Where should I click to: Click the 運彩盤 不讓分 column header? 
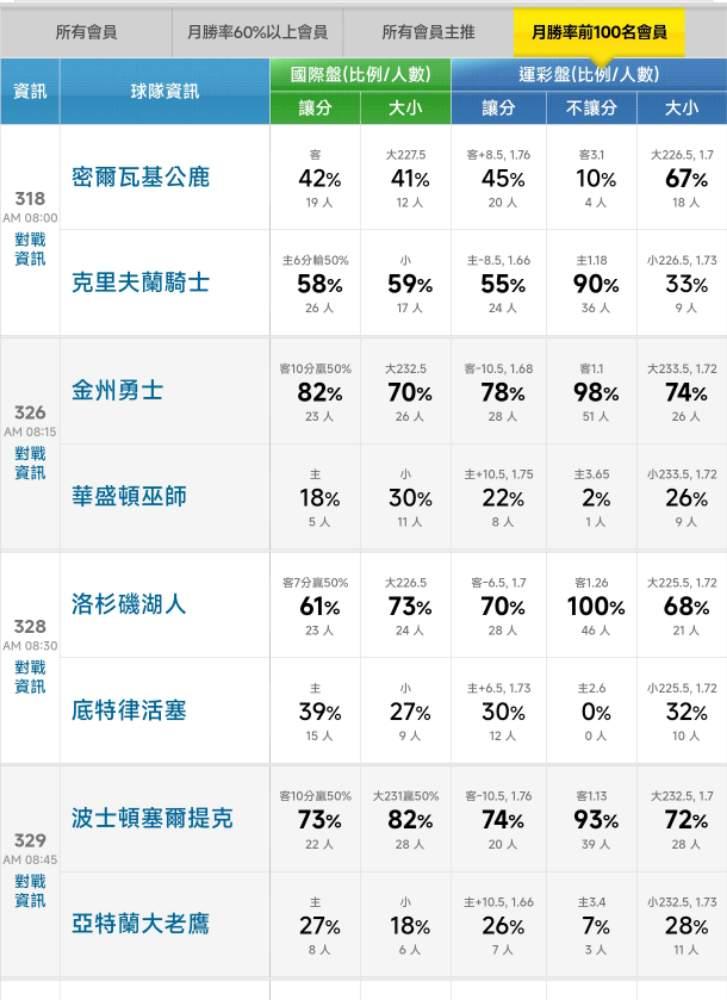point(591,108)
